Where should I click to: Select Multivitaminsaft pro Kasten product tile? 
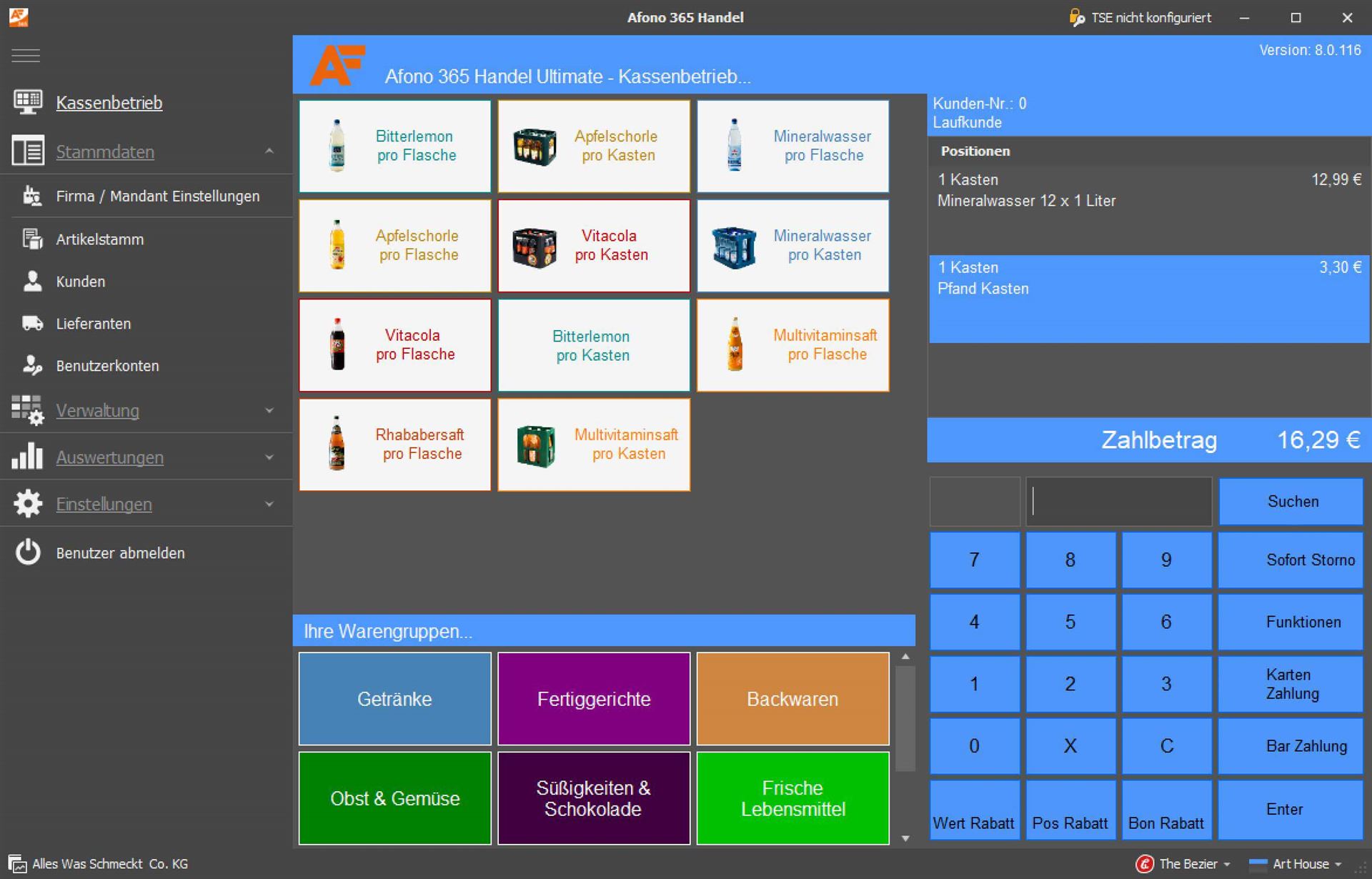[x=594, y=444]
